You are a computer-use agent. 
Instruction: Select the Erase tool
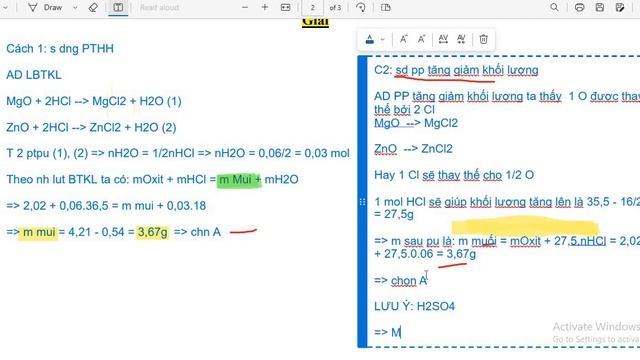point(93,7)
